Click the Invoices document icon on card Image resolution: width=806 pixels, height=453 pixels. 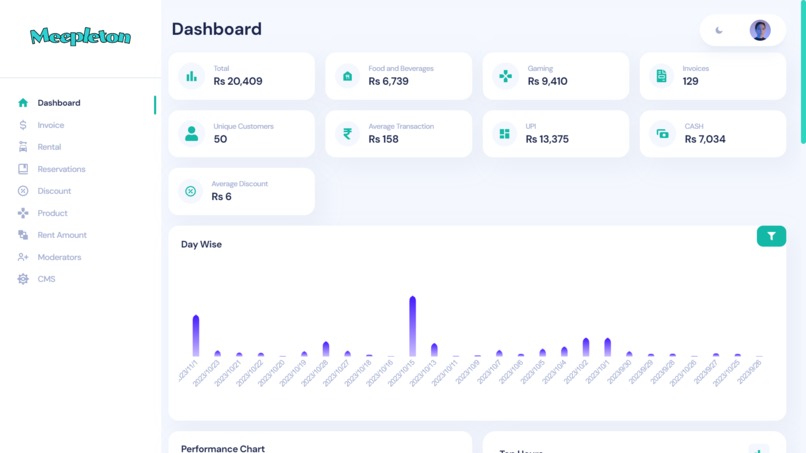coord(662,76)
